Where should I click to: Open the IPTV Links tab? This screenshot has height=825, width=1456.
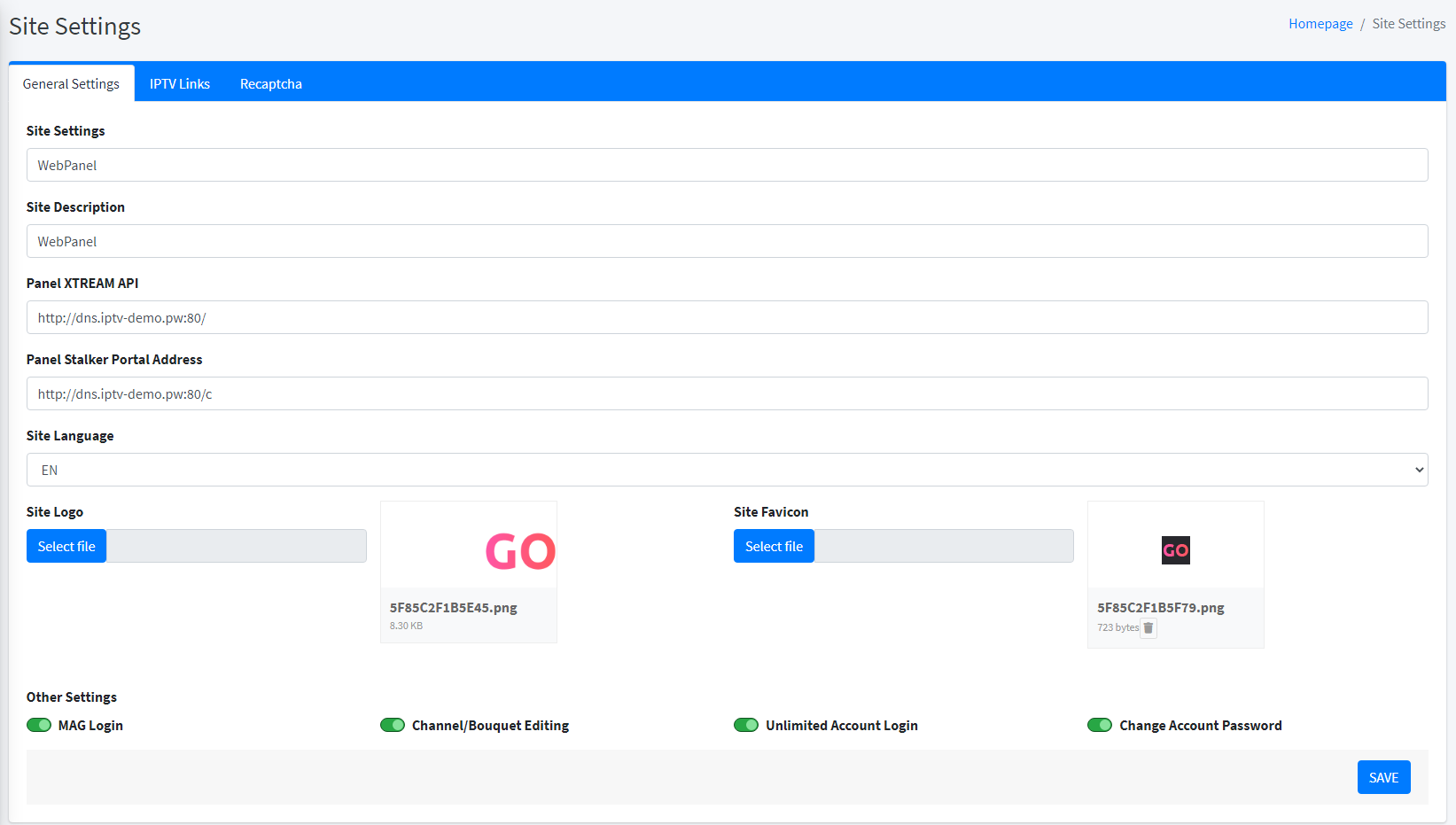tap(180, 83)
